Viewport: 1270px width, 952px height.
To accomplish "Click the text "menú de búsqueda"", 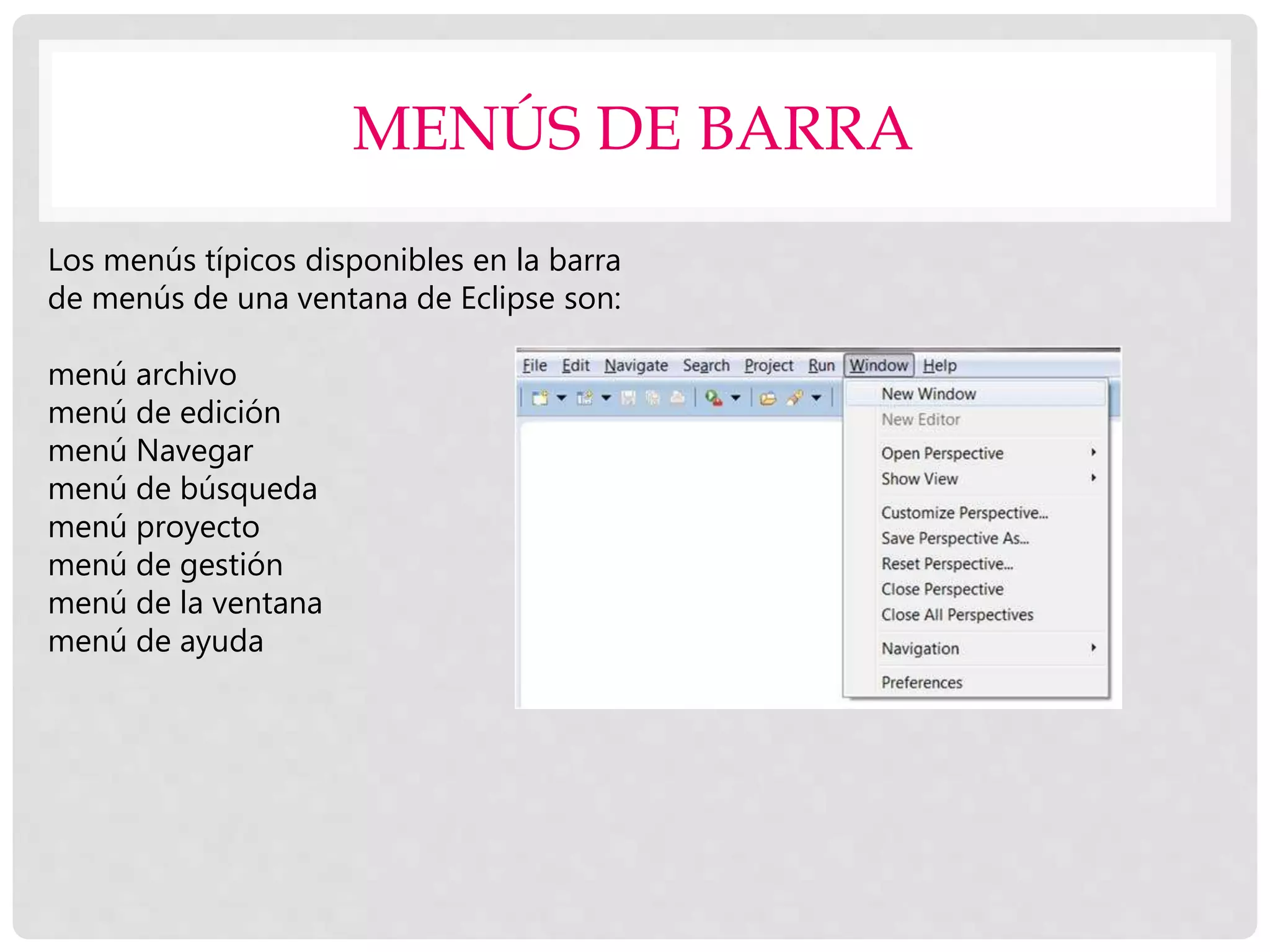I will tap(182, 489).
